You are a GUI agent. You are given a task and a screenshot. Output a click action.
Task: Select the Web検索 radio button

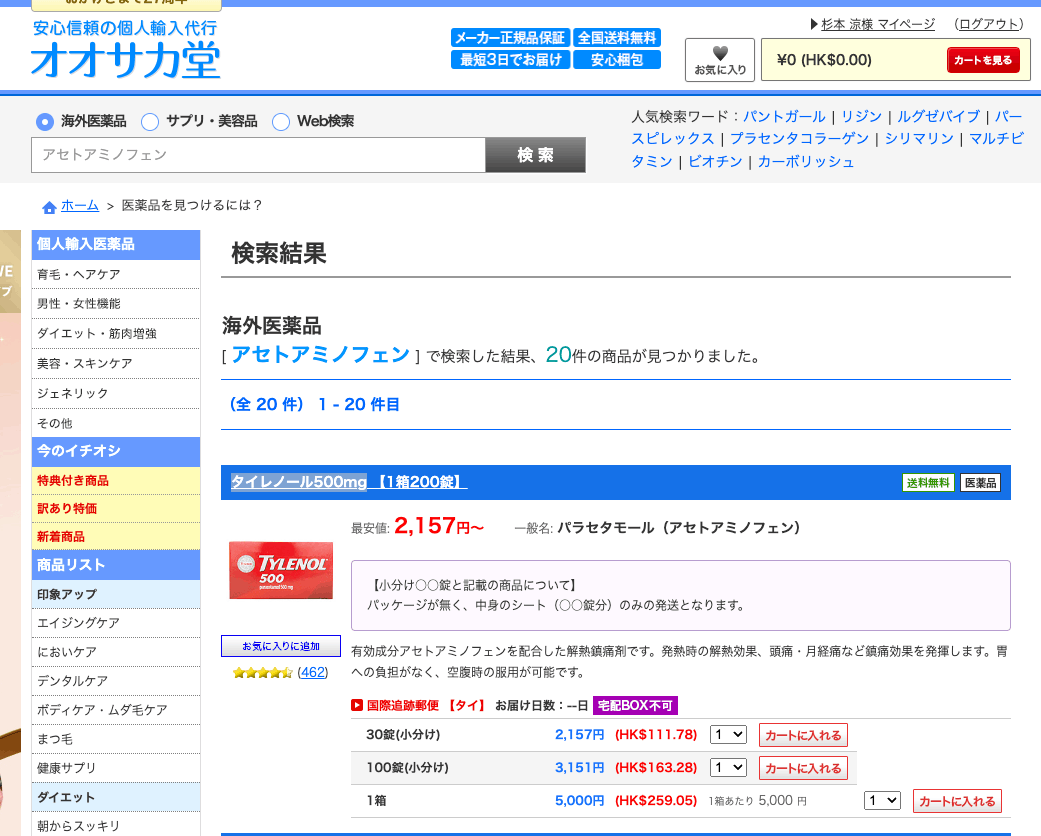(281, 122)
